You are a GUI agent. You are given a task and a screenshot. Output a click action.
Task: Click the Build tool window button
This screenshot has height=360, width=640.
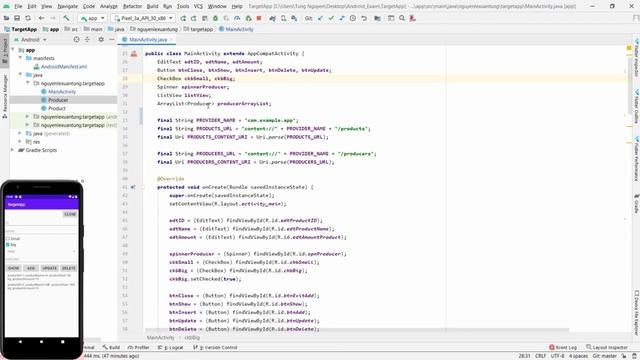(x=111, y=347)
